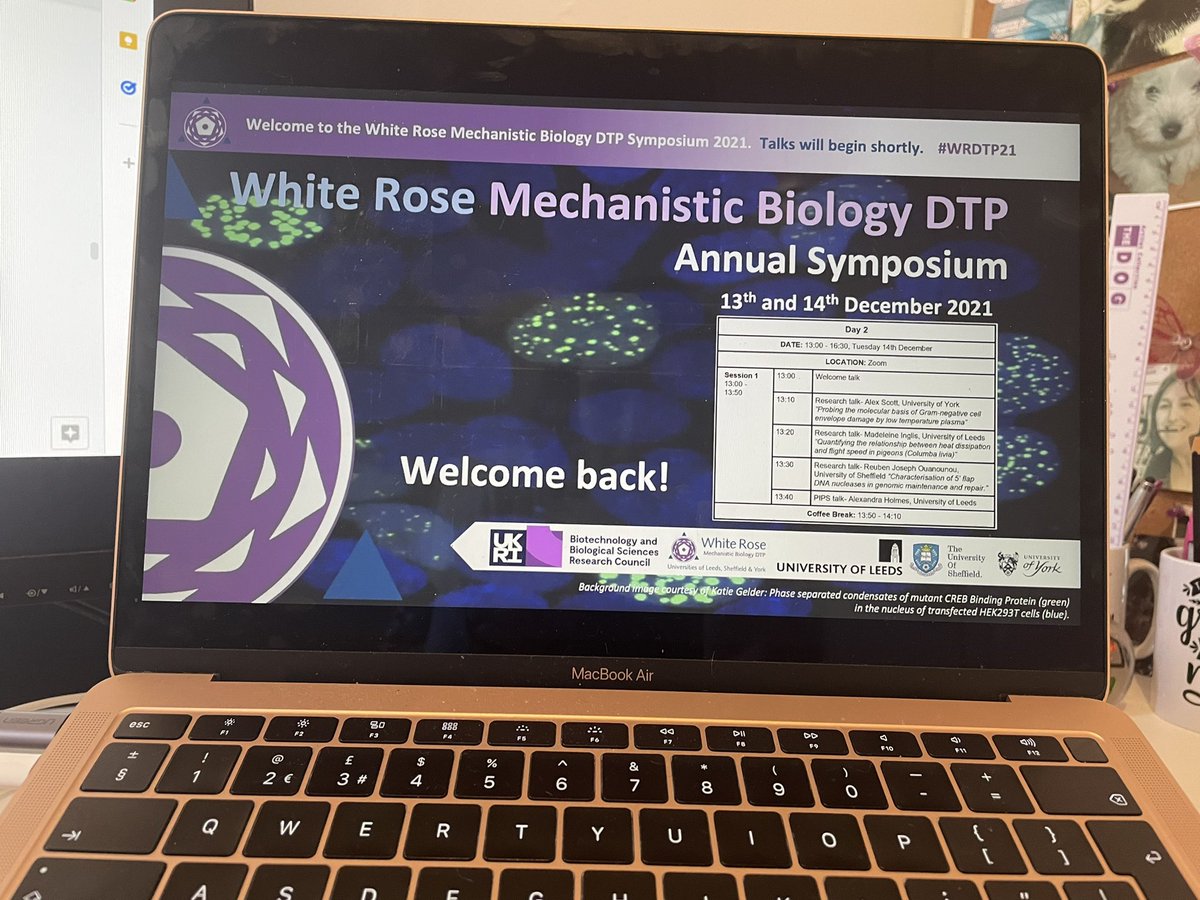The height and width of the screenshot is (900, 1200).
Task: Select the Coffee Break row in the schedule
Action: (855, 514)
